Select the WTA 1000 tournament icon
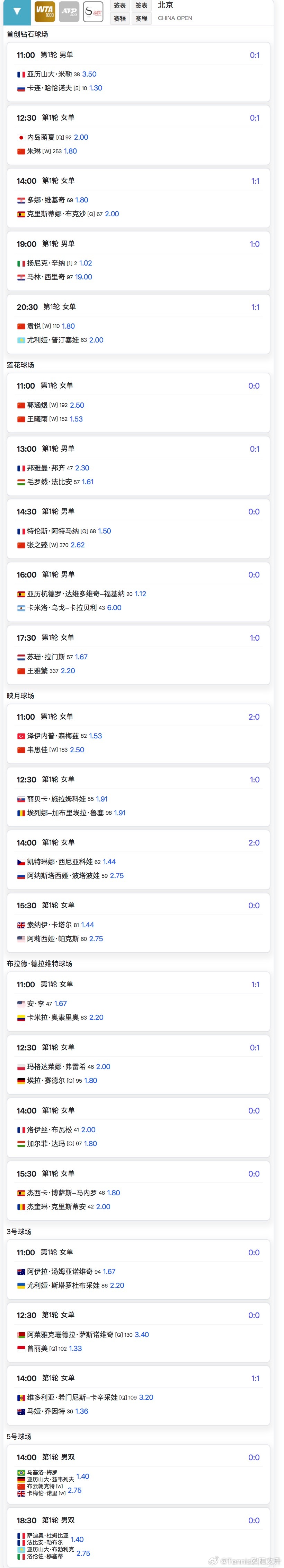 pyautogui.click(x=44, y=11)
